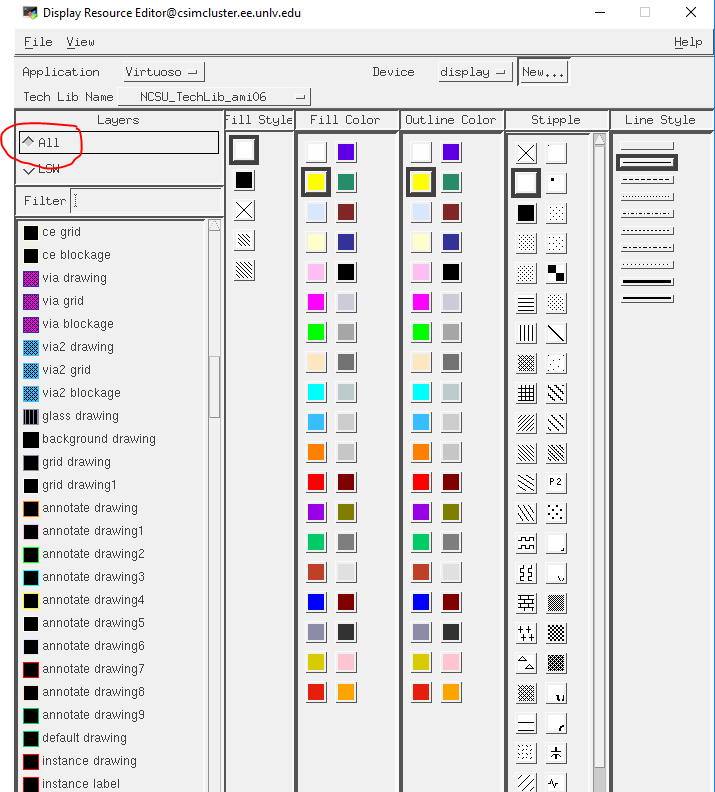The image size is (715, 792).
Task: Open the Application Virtuoso dropdown
Action: point(164,72)
